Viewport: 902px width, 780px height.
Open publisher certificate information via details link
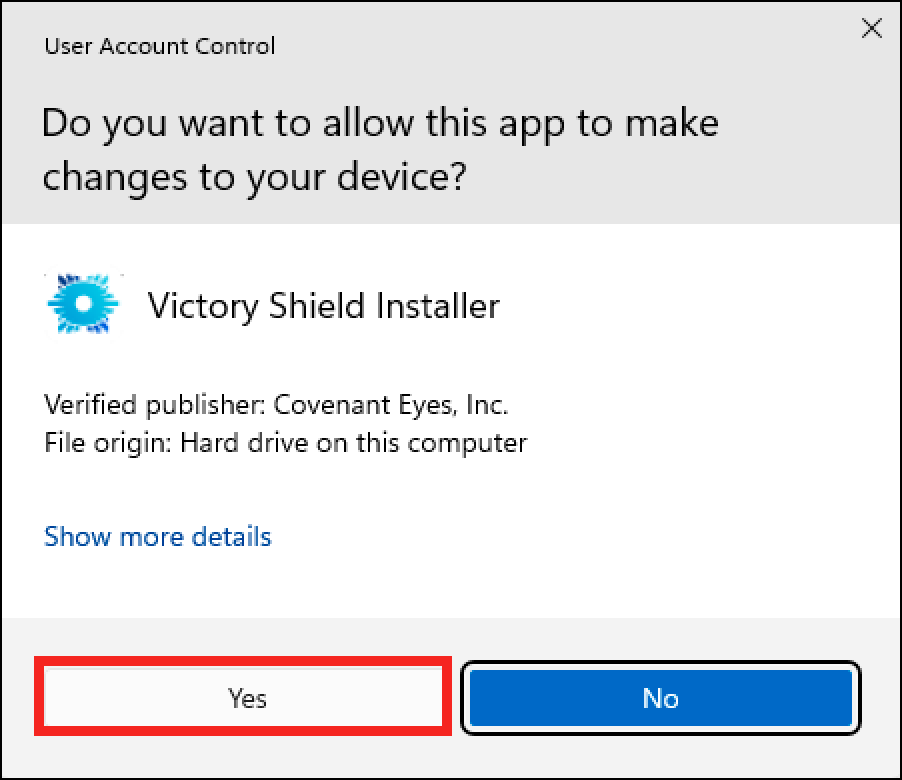(156, 537)
